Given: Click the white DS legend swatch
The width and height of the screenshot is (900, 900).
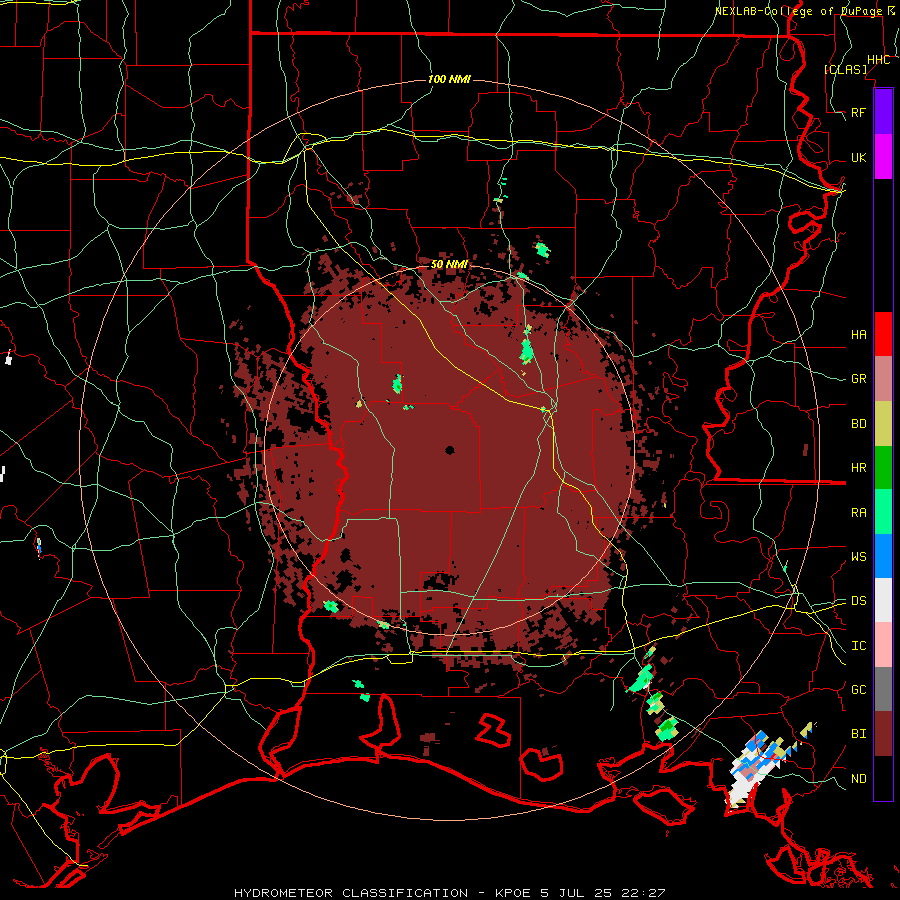Looking at the screenshot, I should click(x=883, y=600).
